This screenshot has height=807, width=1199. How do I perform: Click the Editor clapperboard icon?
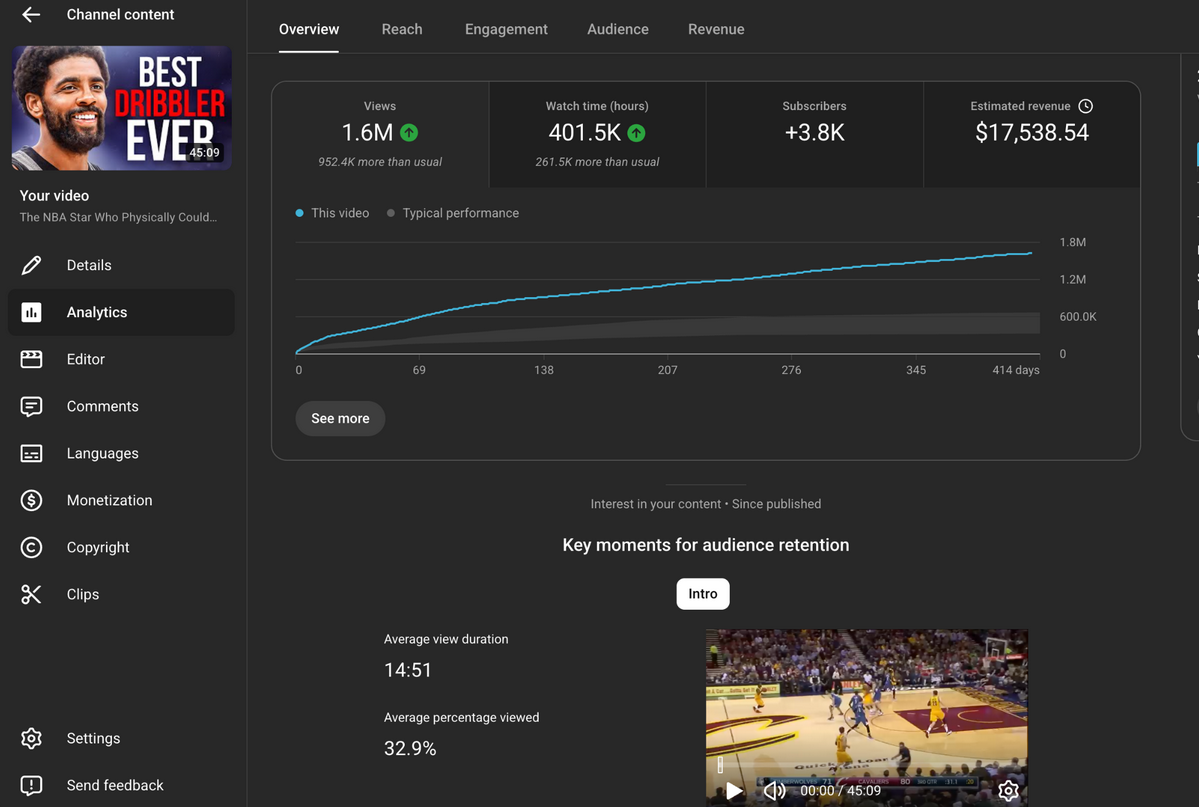[31, 359]
